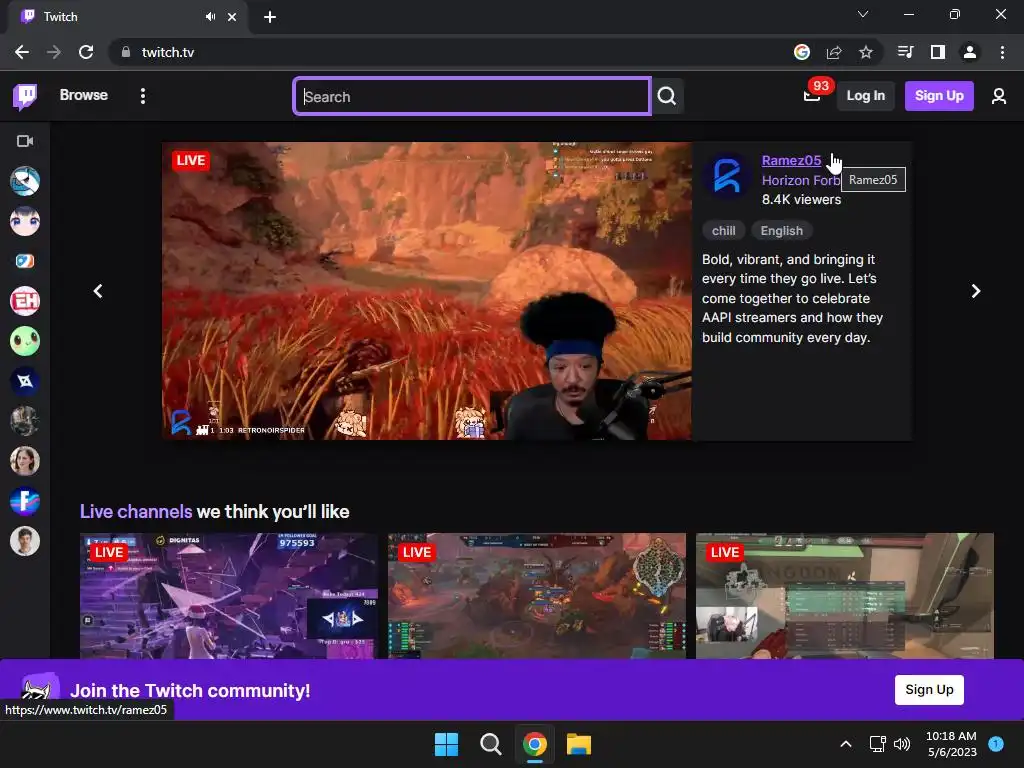The height and width of the screenshot is (768, 1024).
Task: Click the camera icon in the left sidebar
Action: tap(25, 141)
